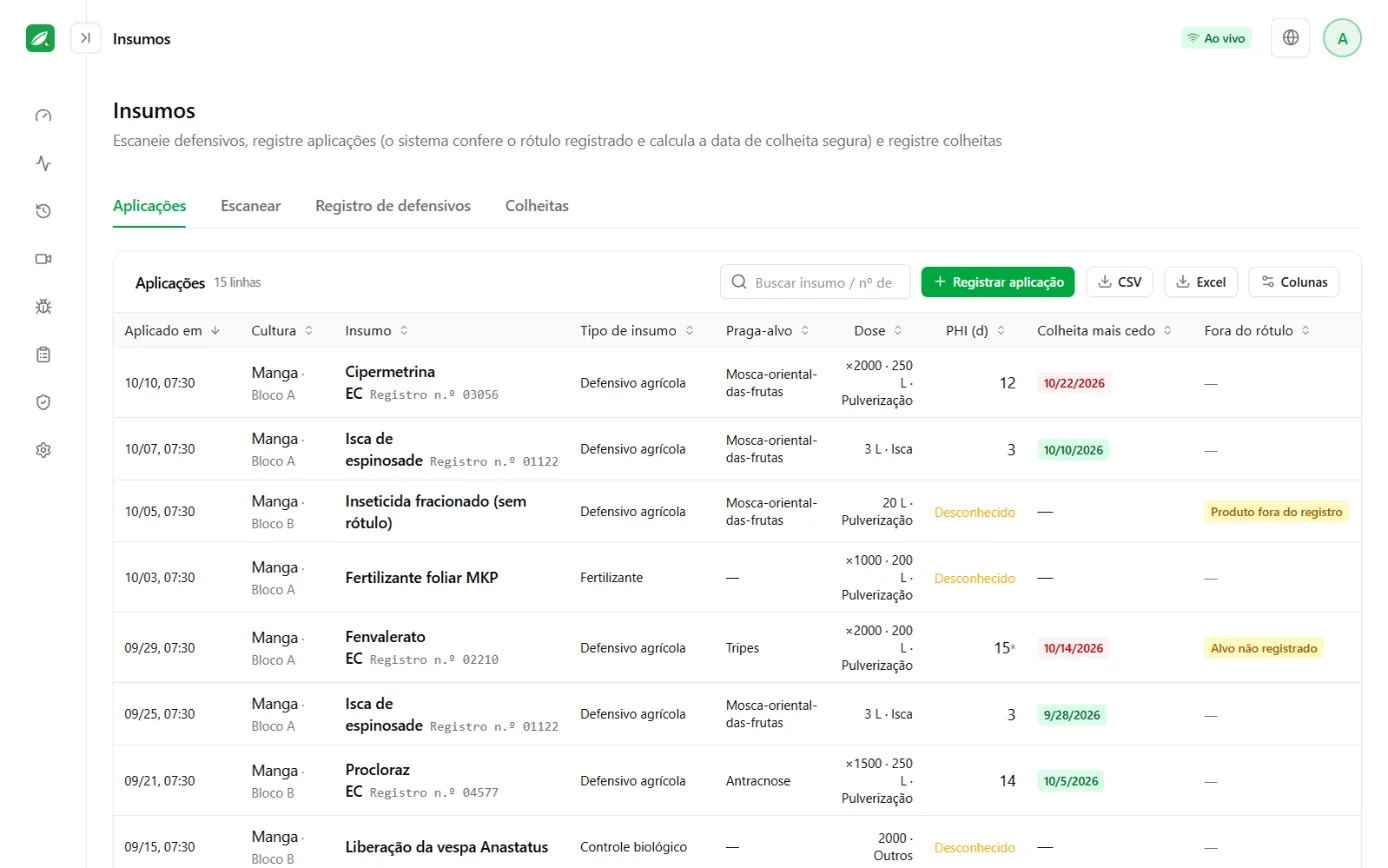Click the Registrar aplicação button

pos(998,282)
